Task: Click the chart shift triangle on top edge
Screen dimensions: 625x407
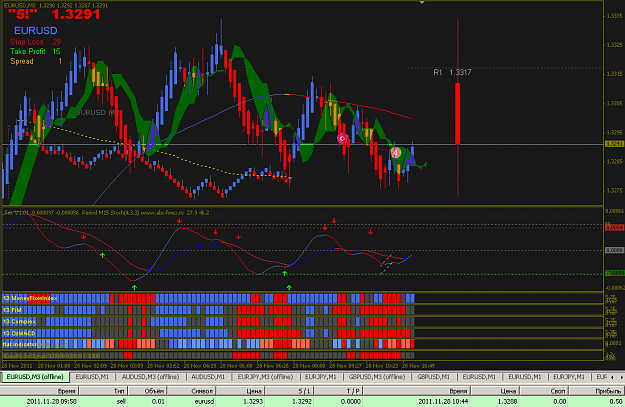Action: [422, 2]
